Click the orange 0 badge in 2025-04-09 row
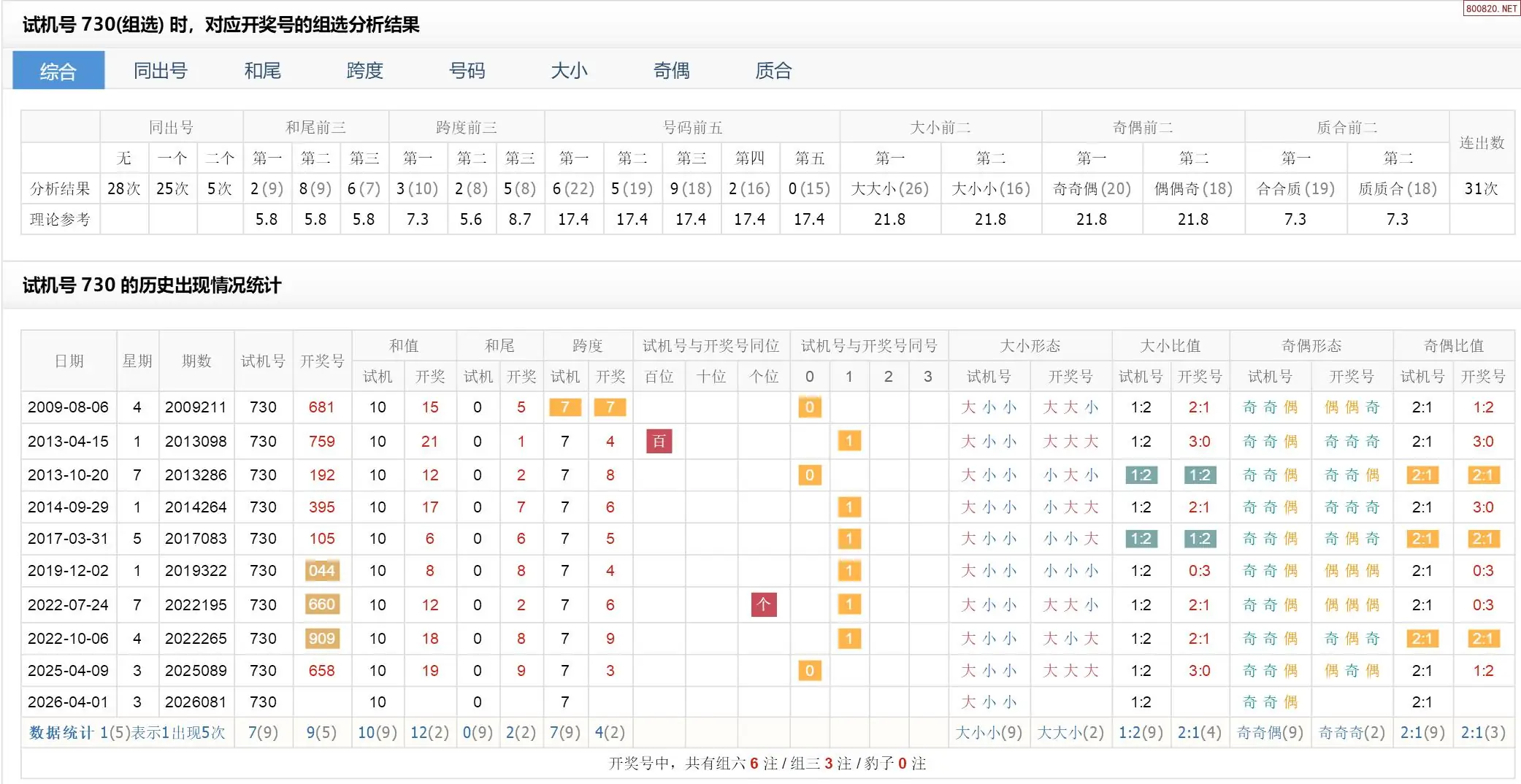 tap(809, 671)
